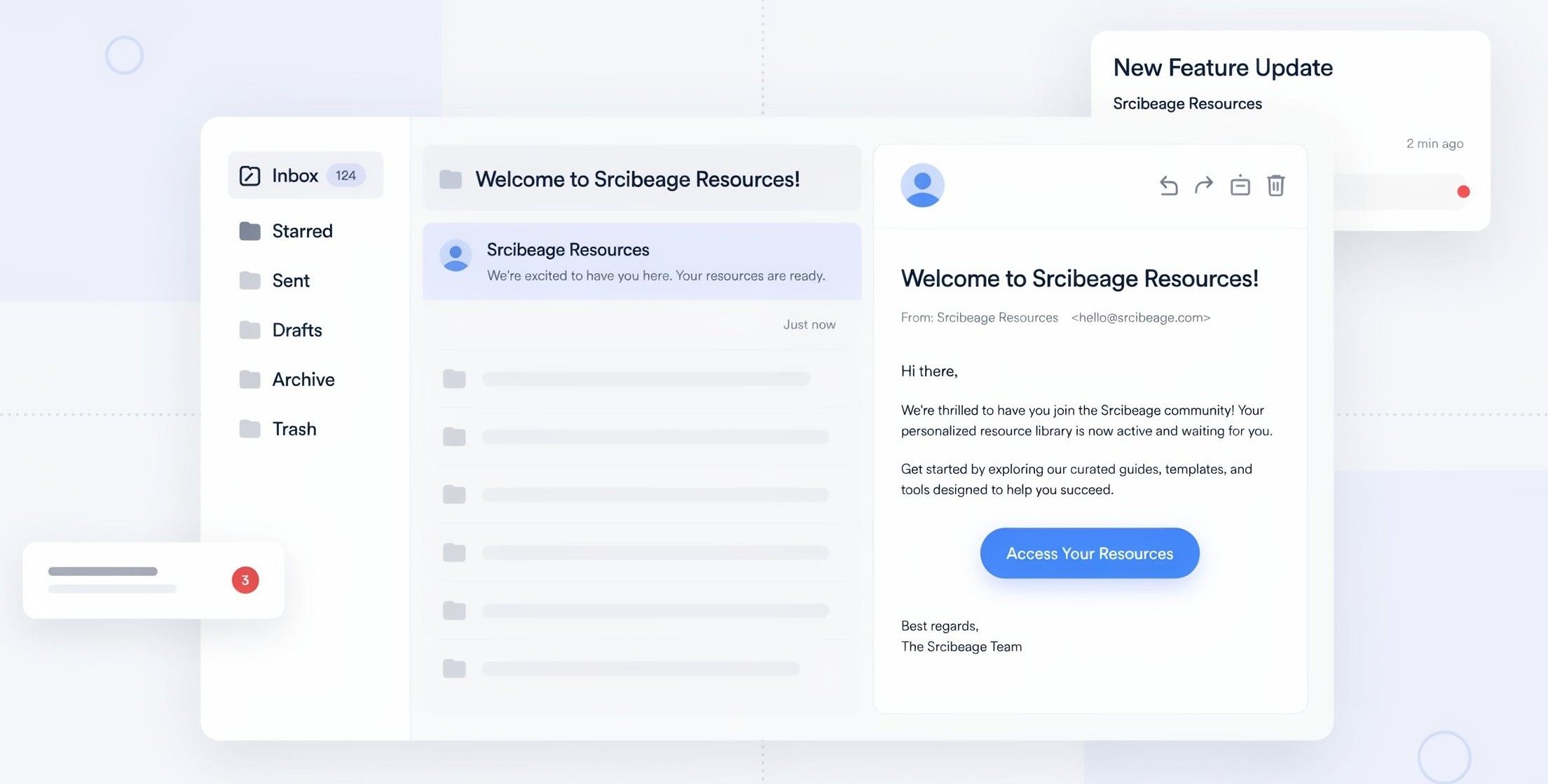Click the red dot on the New Feature Update card
1548x784 pixels.
[1463, 191]
